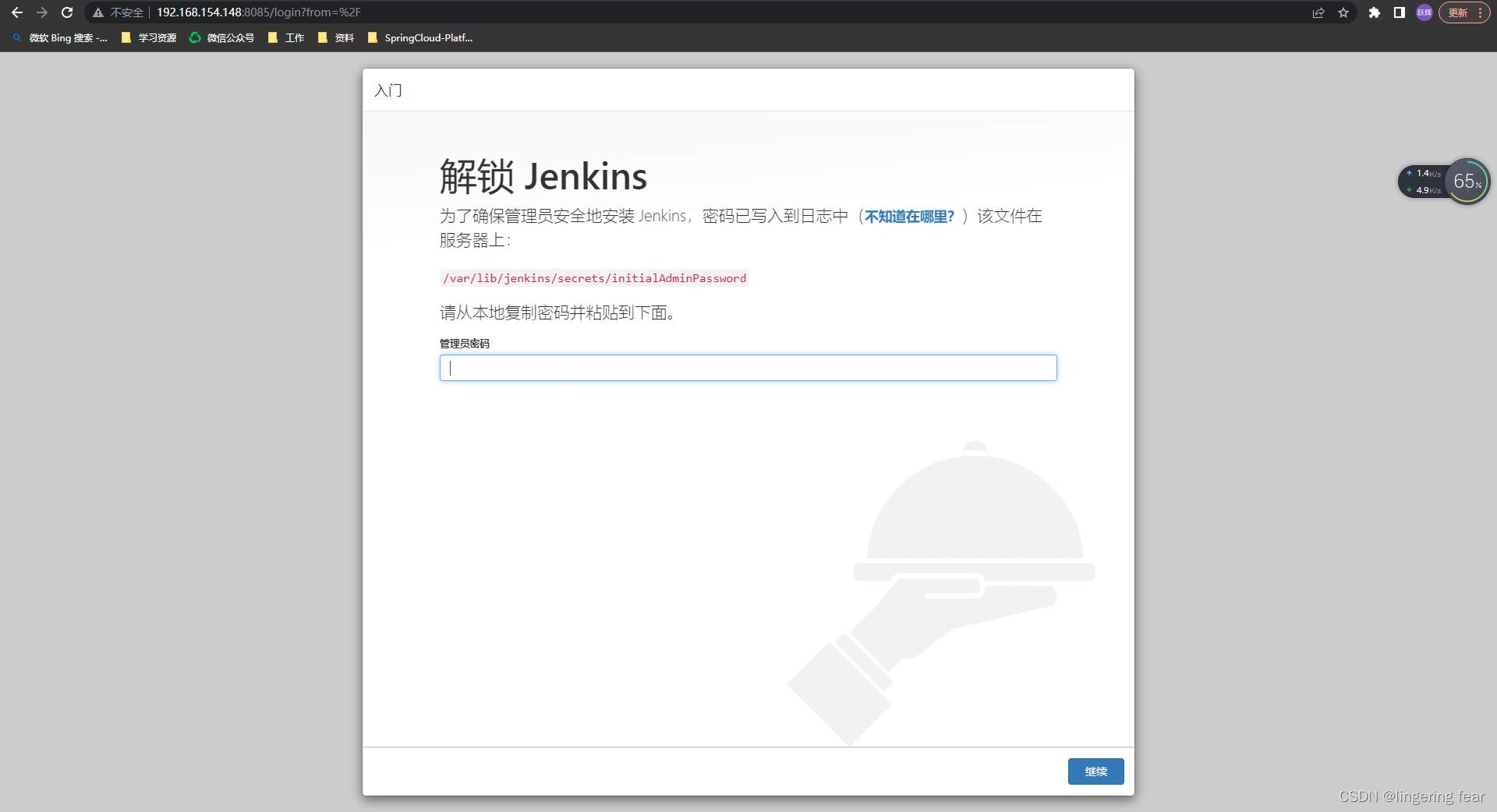Toggle the browser side panel icon

pyautogui.click(x=1400, y=12)
